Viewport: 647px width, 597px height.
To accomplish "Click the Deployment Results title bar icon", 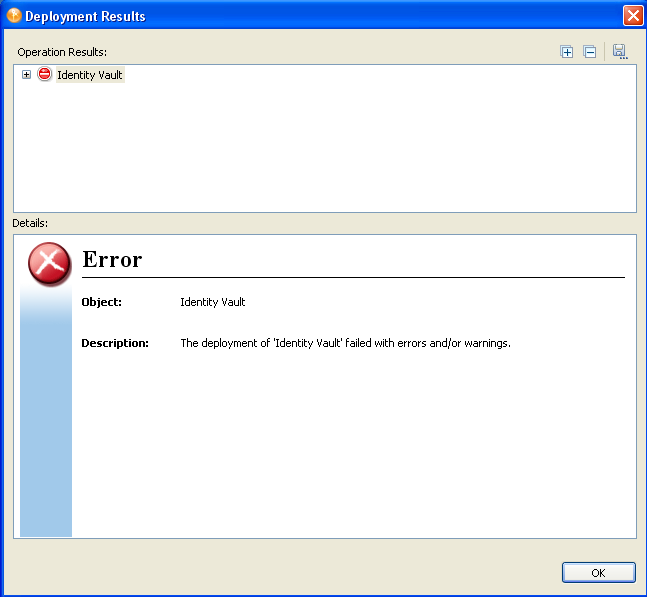I will [14, 16].
